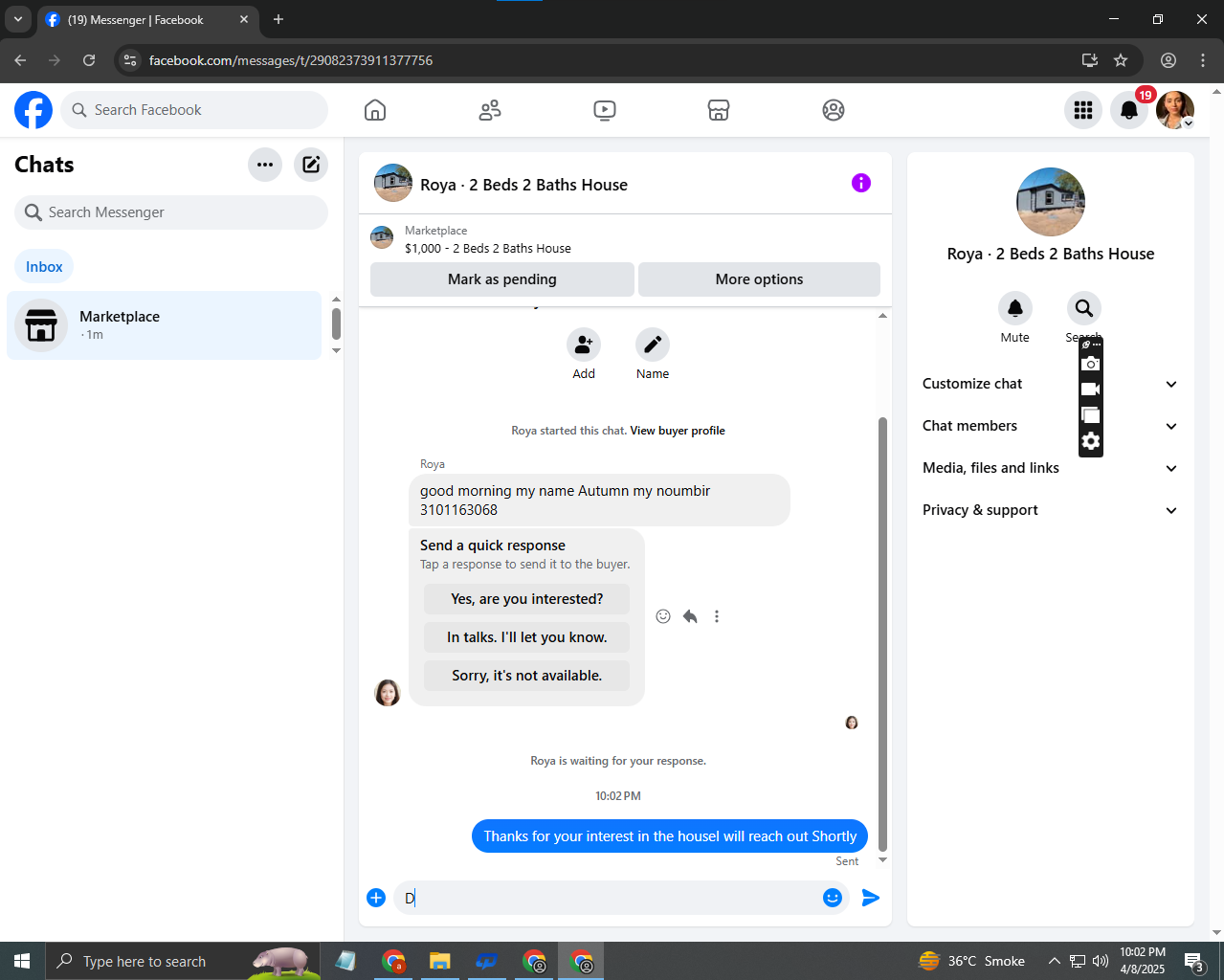Viewport: 1224px width, 980px height.
Task: Open Windows notification center icon
Action: tap(1193, 961)
